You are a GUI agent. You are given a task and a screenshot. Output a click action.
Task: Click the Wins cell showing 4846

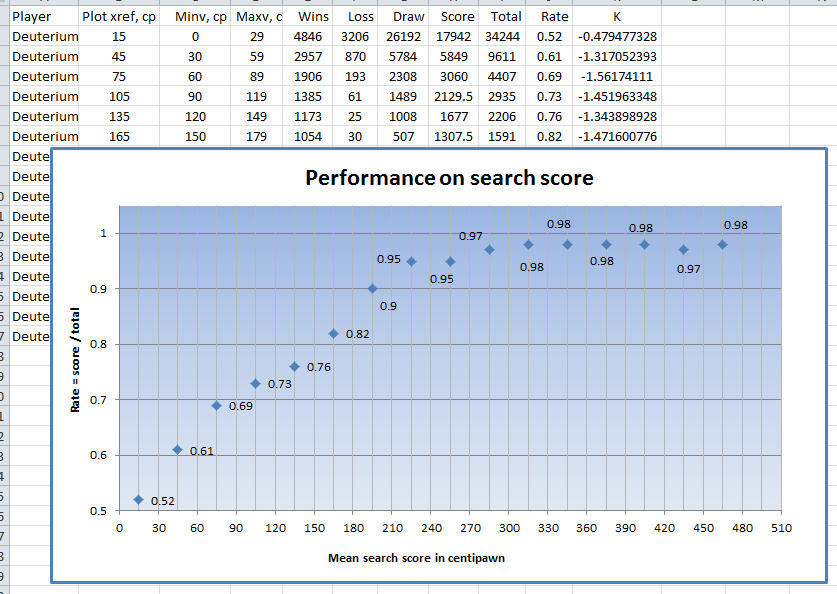[x=313, y=37]
